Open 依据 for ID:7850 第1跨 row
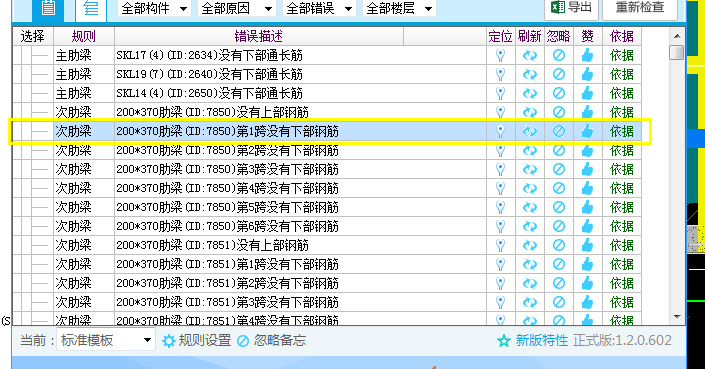Image resolution: width=705 pixels, height=369 pixels. [x=622, y=131]
